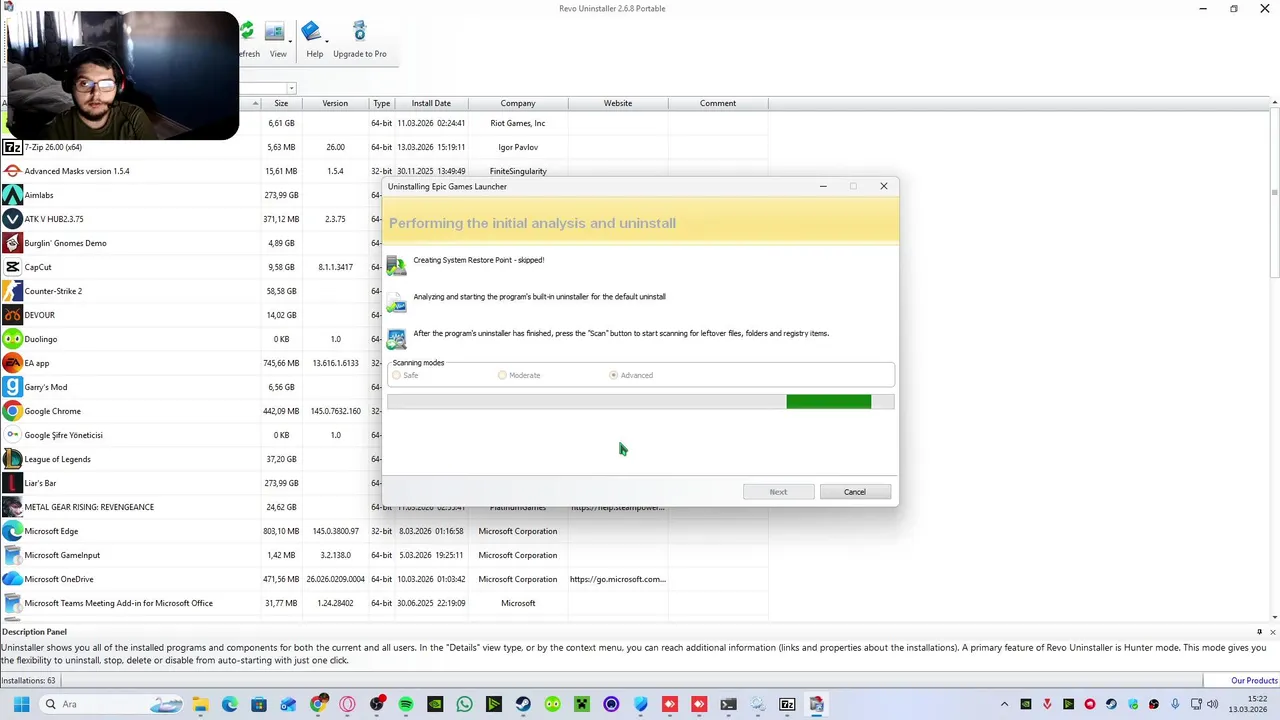Open the Windows Start button
Screen dimensions: 1280x720
21,704
